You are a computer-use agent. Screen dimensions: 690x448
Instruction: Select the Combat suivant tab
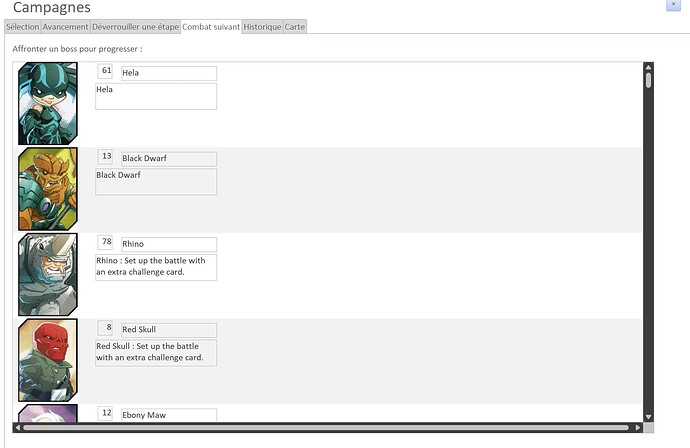(211, 27)
